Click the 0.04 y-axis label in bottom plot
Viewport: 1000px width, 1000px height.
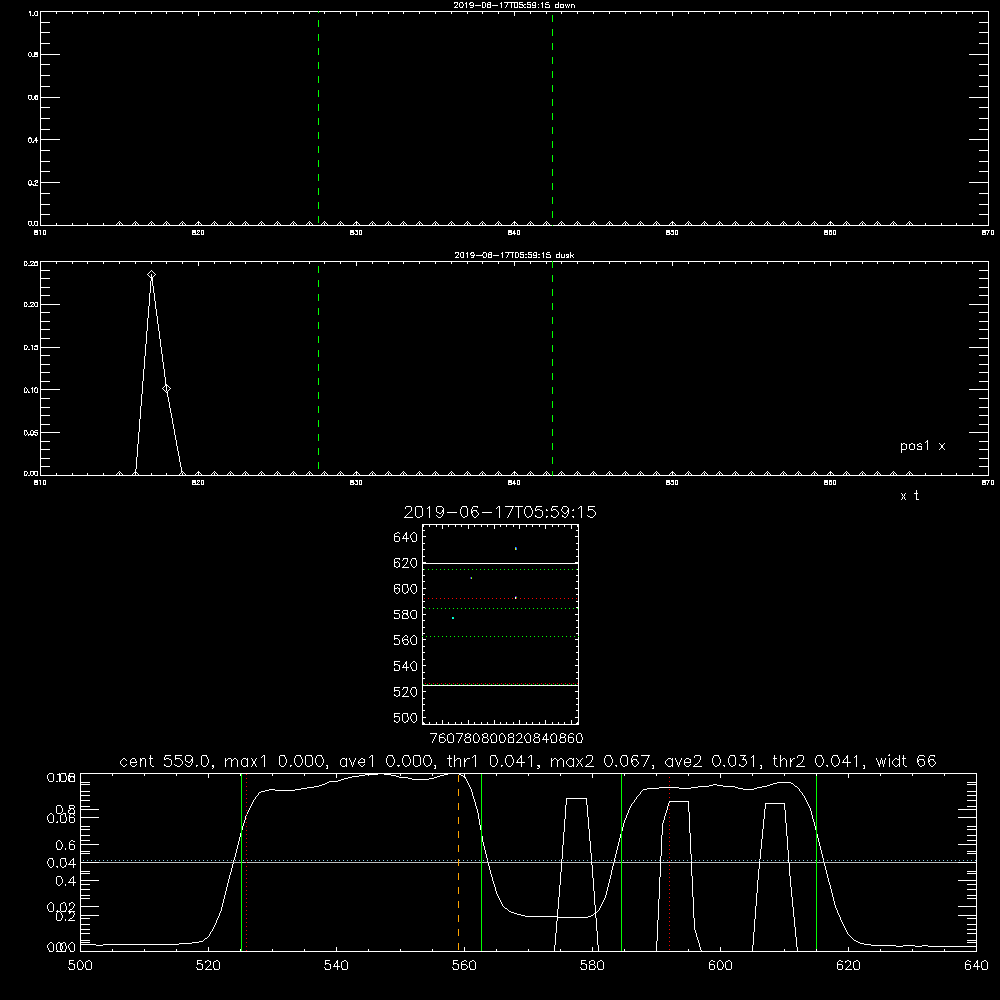tap(61, 863)
